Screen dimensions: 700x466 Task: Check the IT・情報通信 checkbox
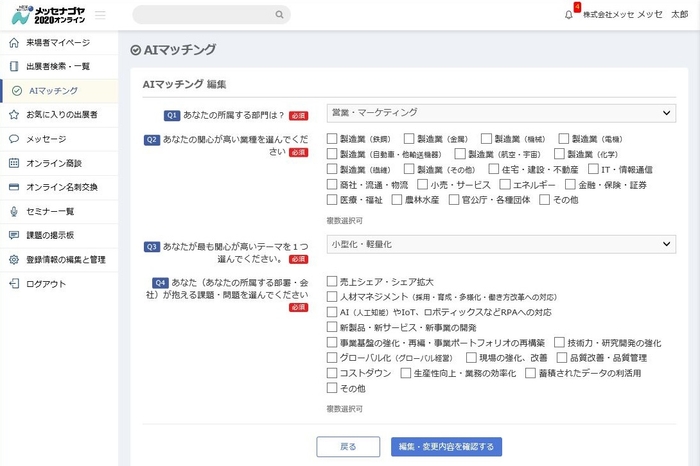pos(592,169)
